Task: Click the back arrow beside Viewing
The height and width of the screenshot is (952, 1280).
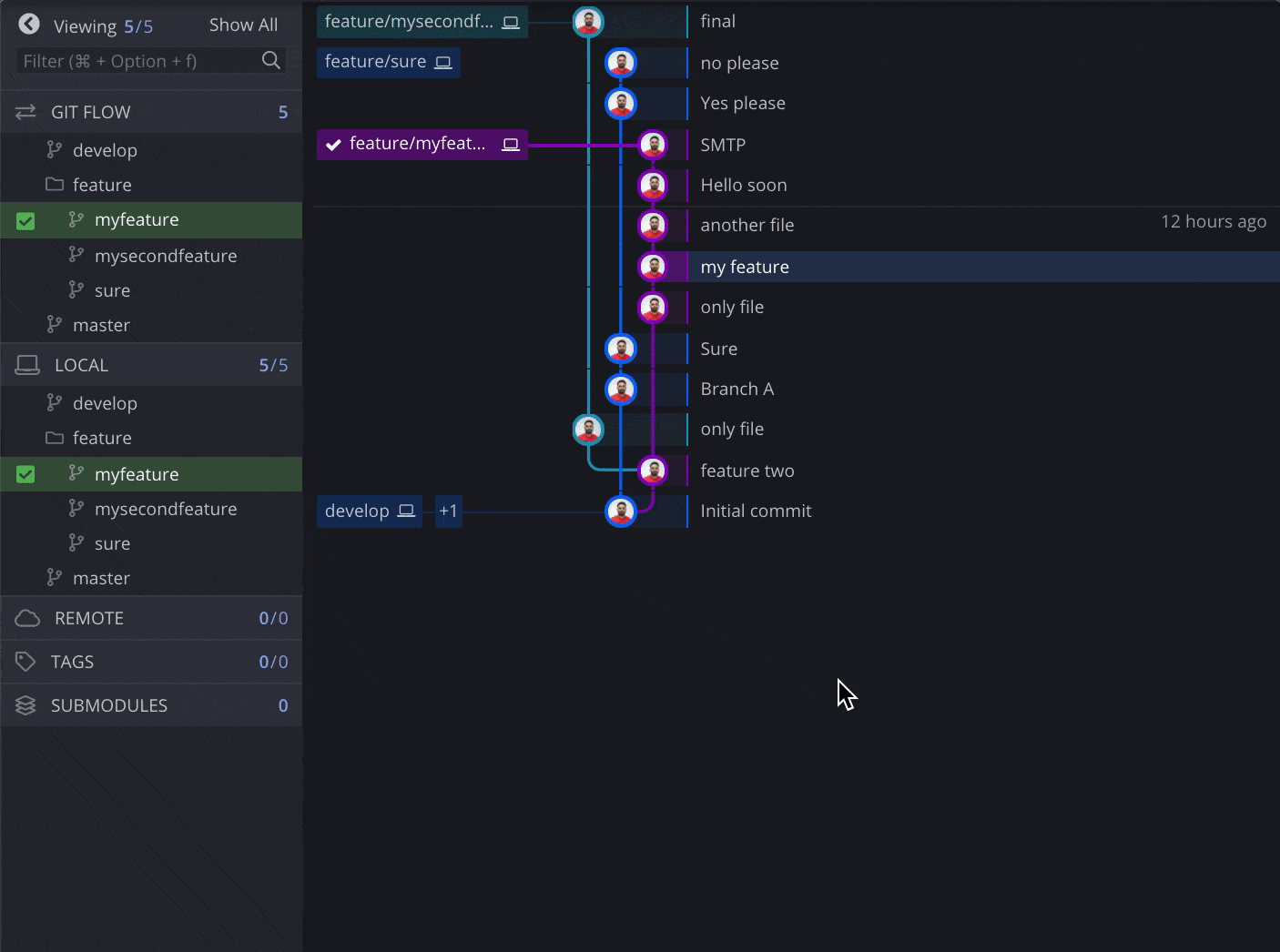Action: tap(29, 25)
